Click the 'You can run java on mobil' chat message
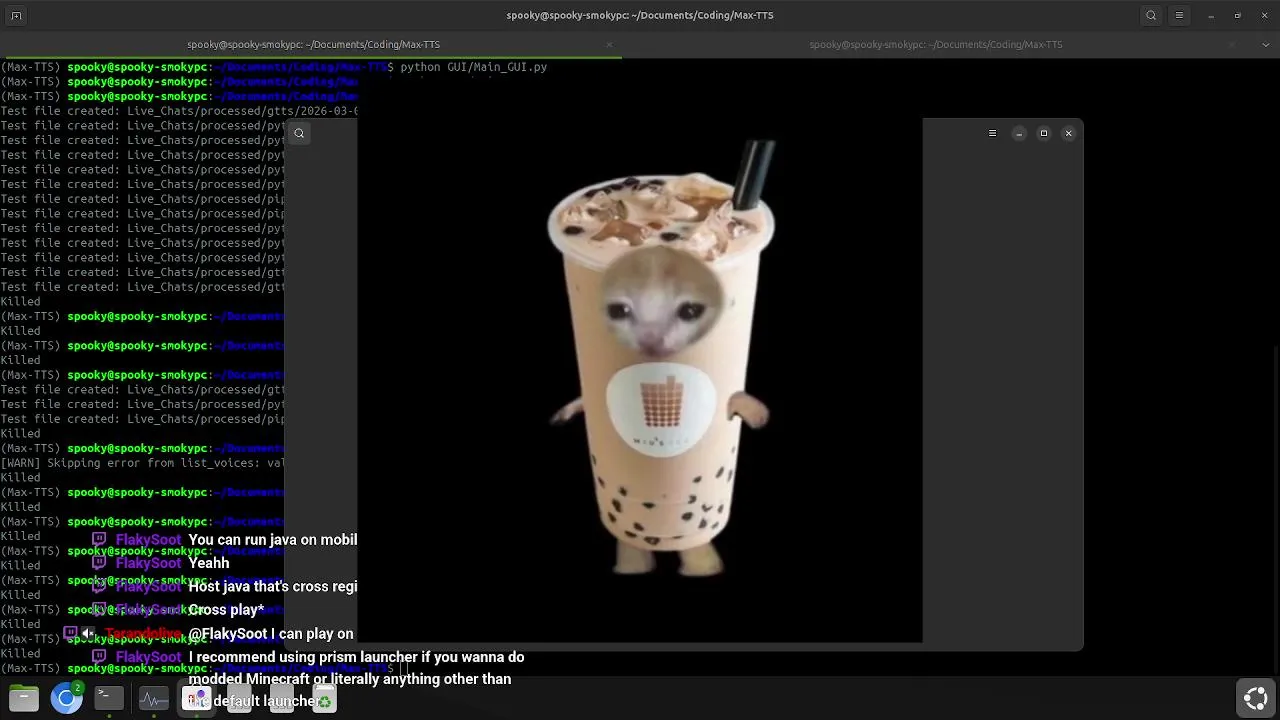Viewport: 1280px width, 720px height. coord(272,540)
